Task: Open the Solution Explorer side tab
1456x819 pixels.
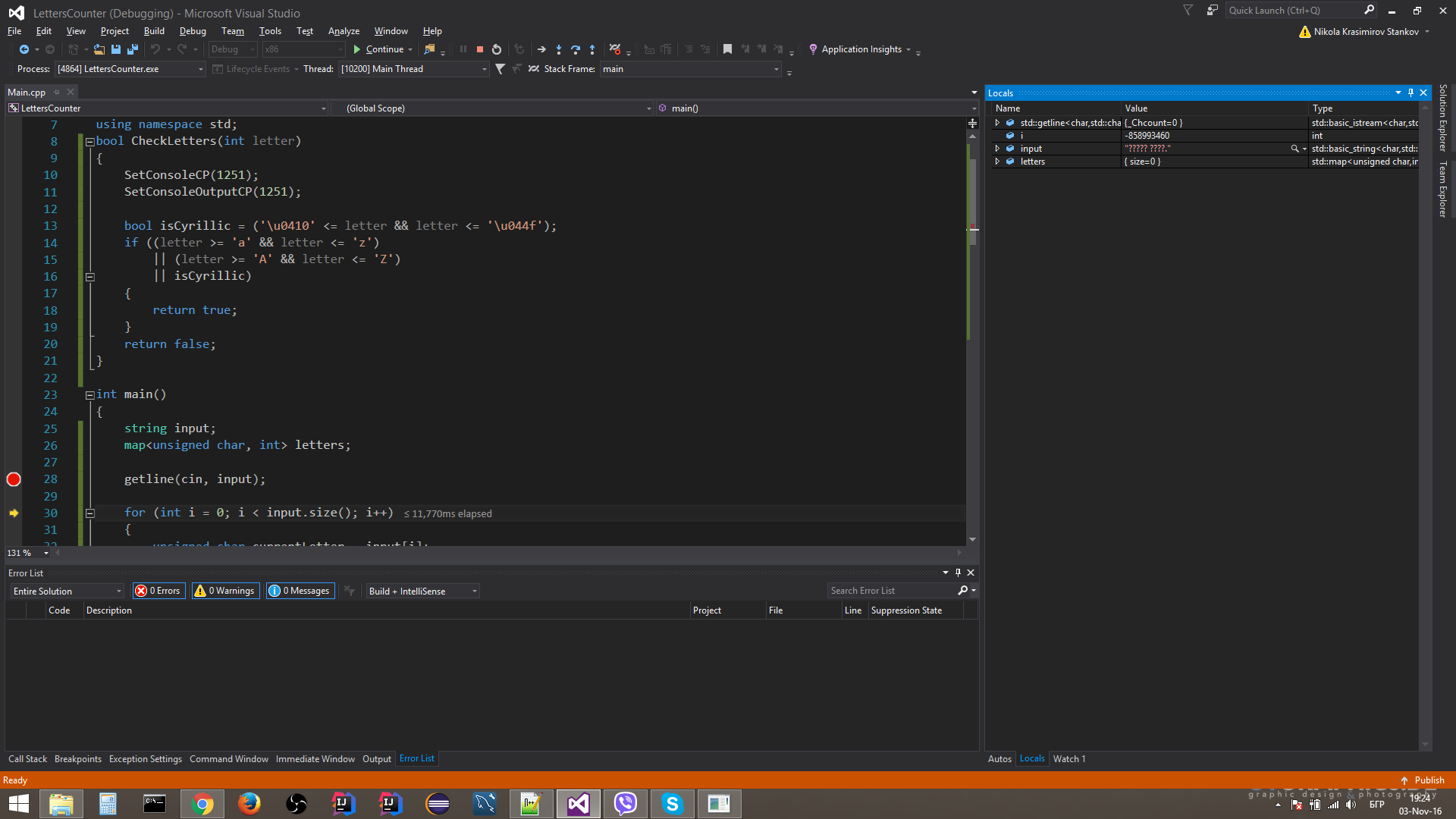Action: point(1443,118)
